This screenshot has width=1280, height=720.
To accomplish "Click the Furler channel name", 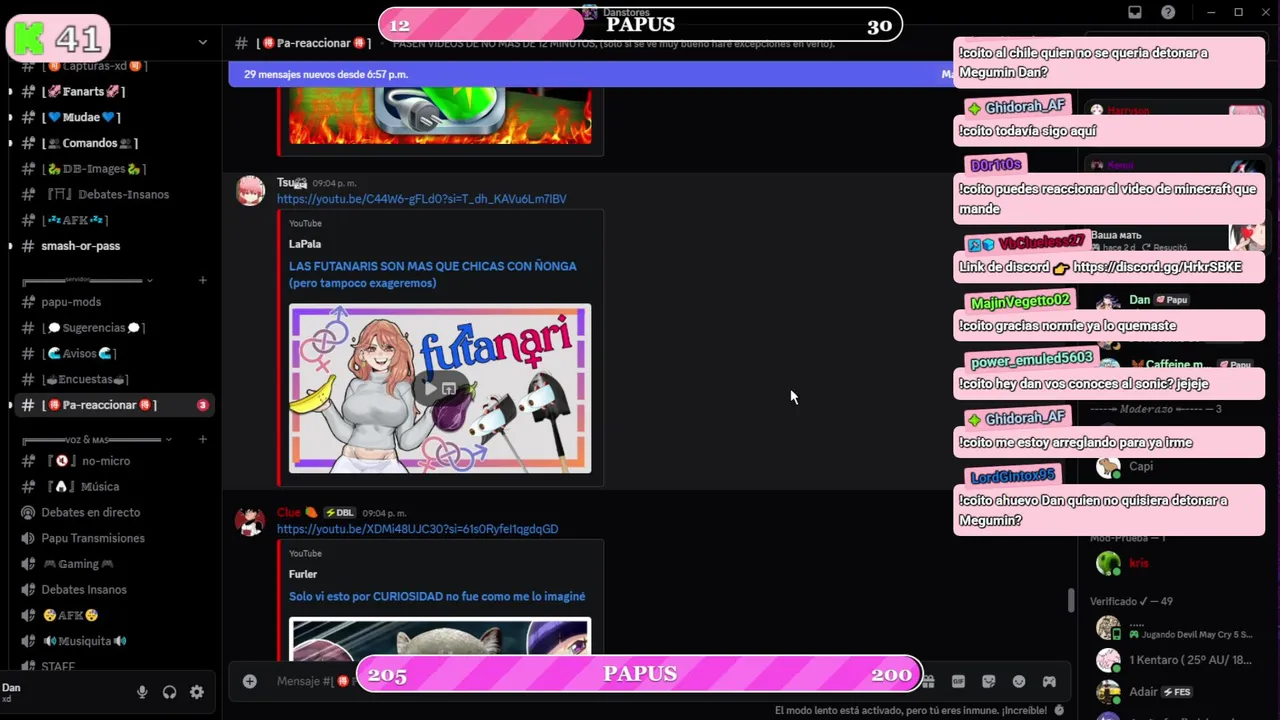I will coord(303,574).
